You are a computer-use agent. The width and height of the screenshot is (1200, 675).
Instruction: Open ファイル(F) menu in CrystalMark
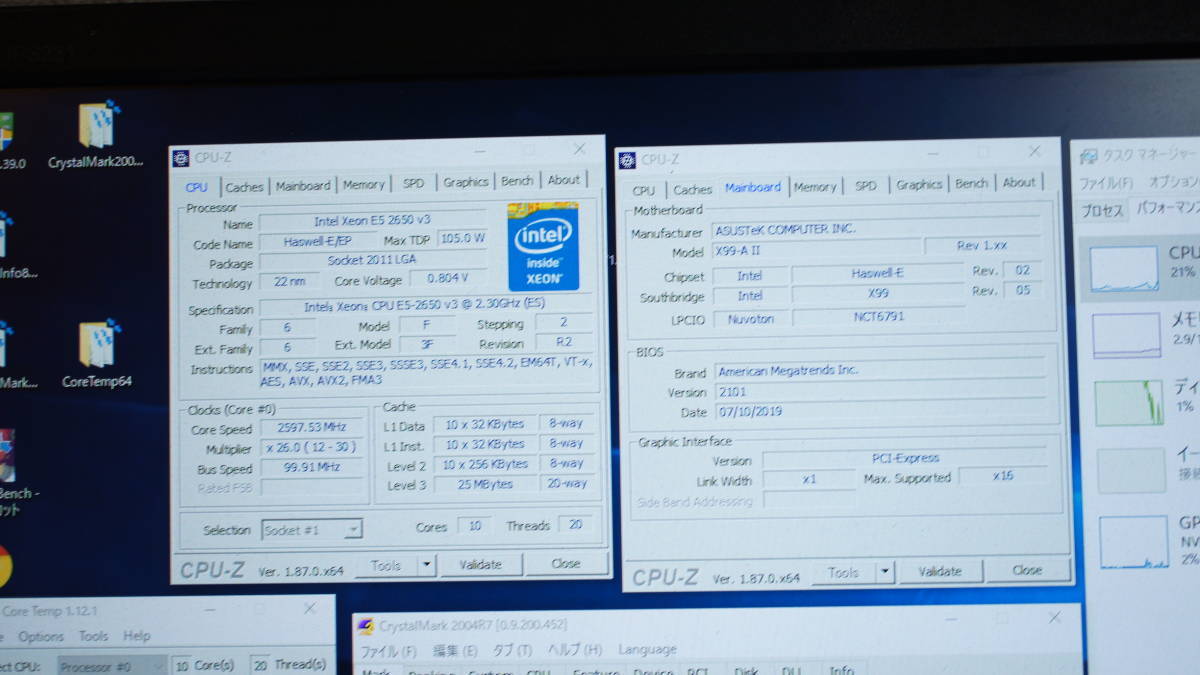click(x=389, y=650)
